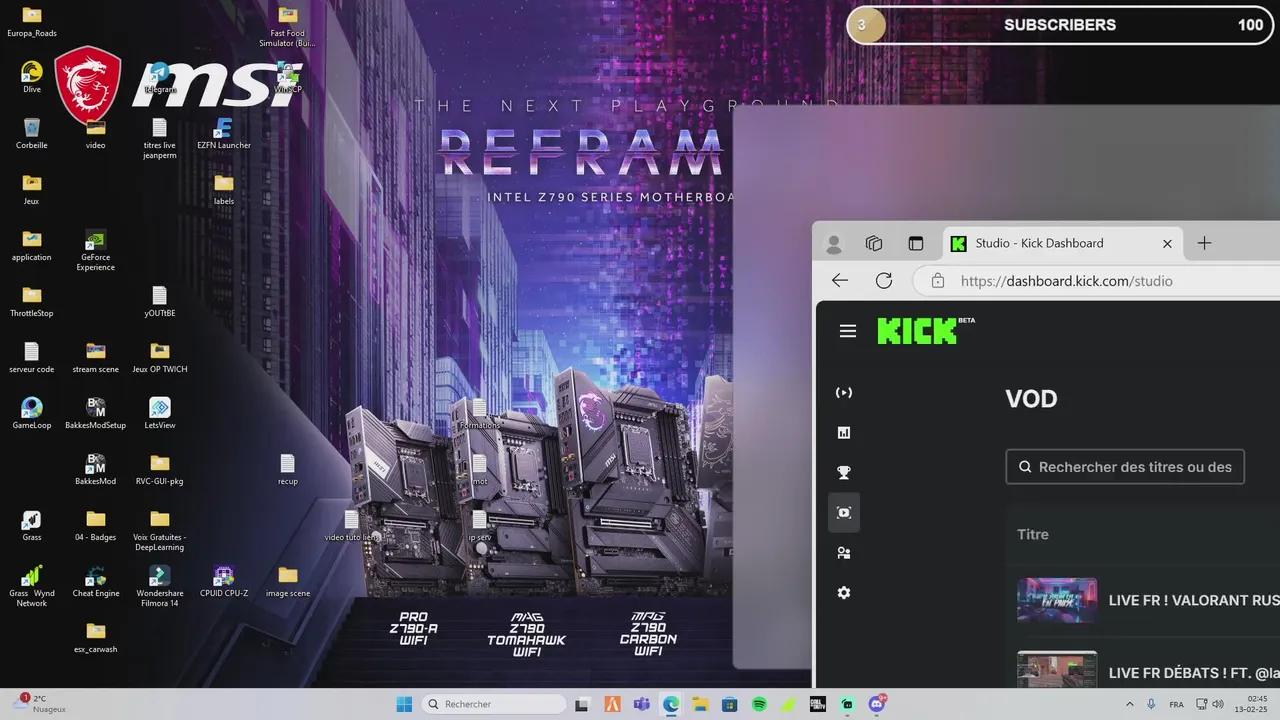Open a new browser tab
Viewport: 1280px width, 720px height.
click(1204, 242)
